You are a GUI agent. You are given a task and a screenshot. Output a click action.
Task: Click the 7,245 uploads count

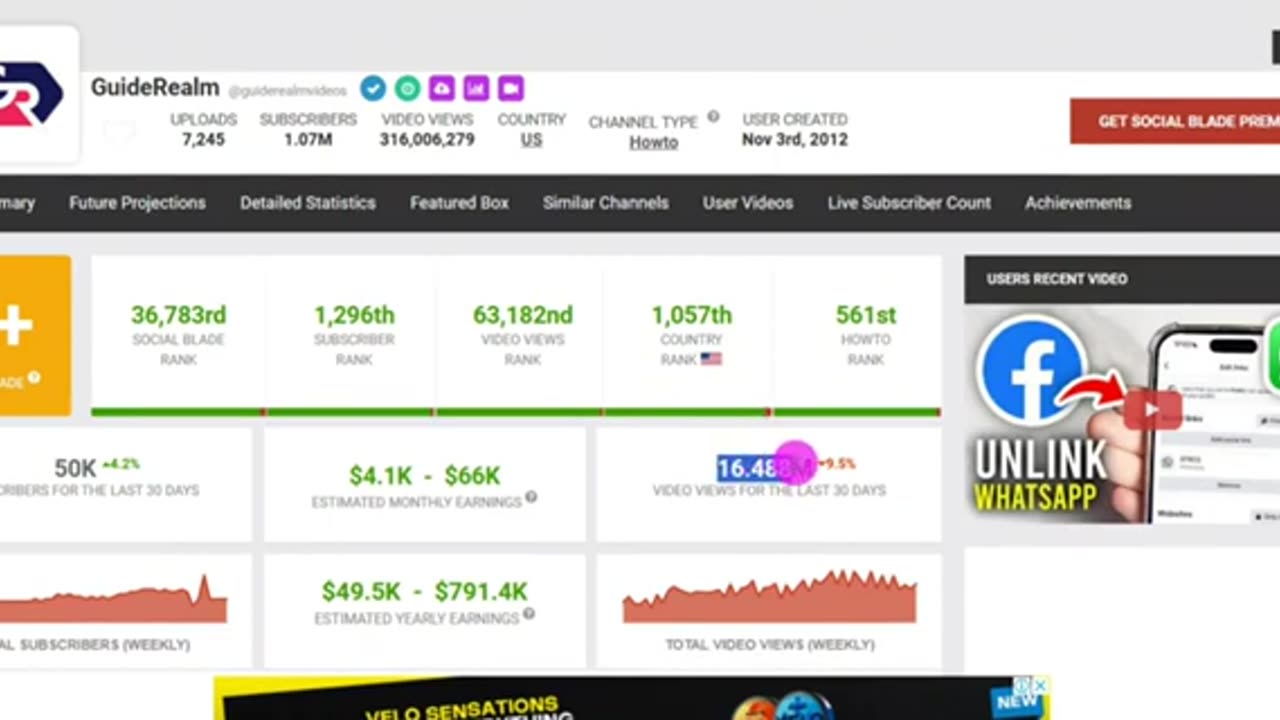tap(203, 140)
